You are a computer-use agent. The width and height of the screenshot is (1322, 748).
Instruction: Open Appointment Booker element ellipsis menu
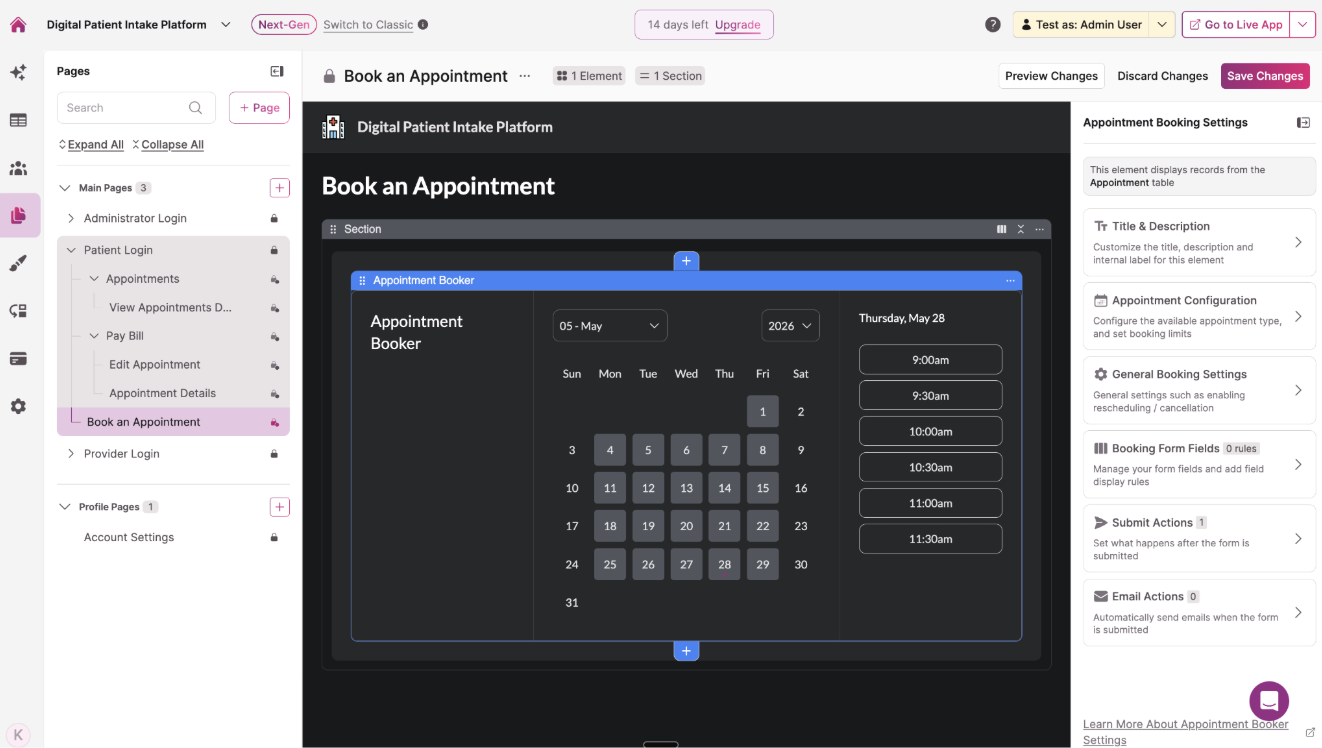1010,281
